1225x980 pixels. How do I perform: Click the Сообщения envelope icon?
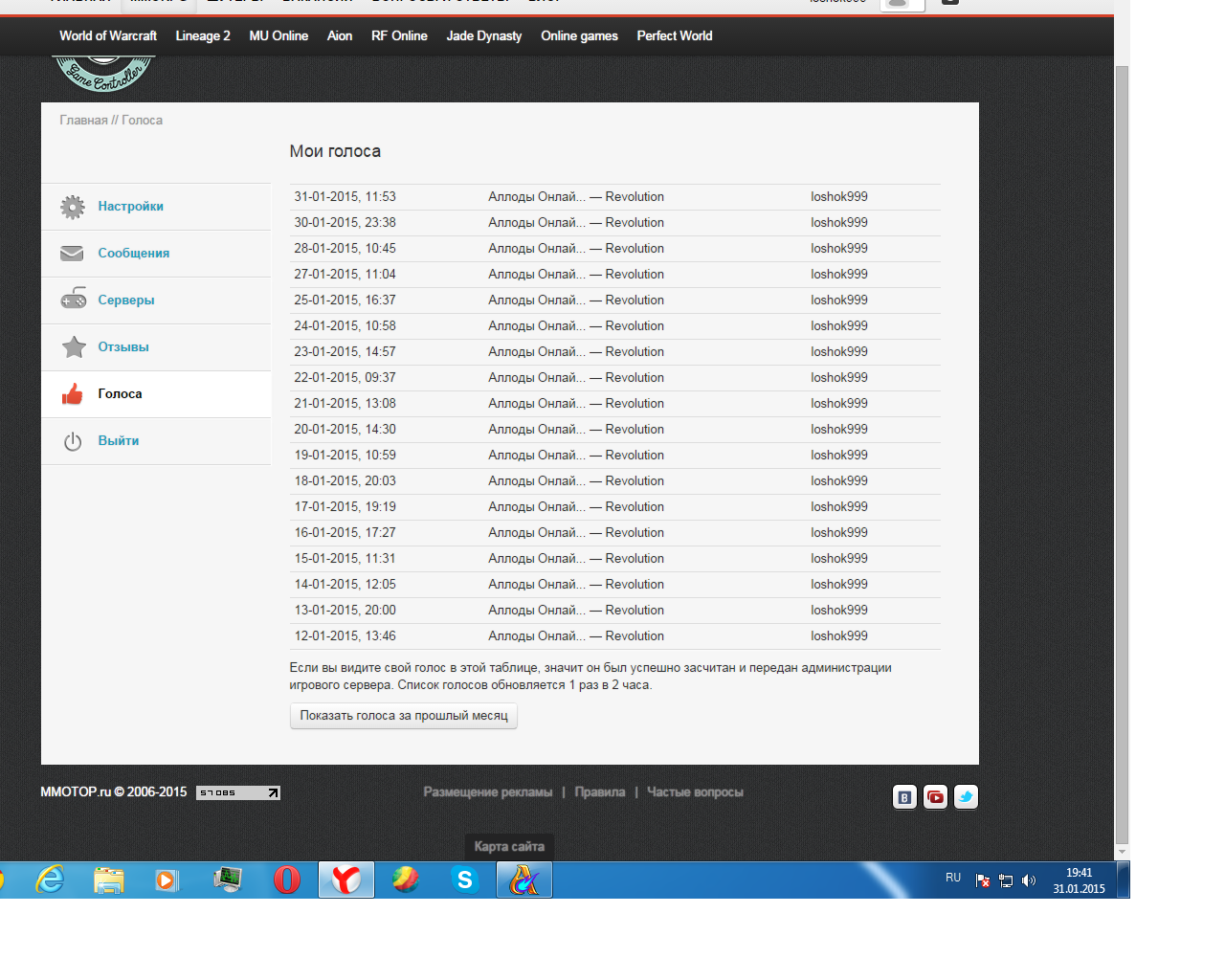[x=73, y=254]
